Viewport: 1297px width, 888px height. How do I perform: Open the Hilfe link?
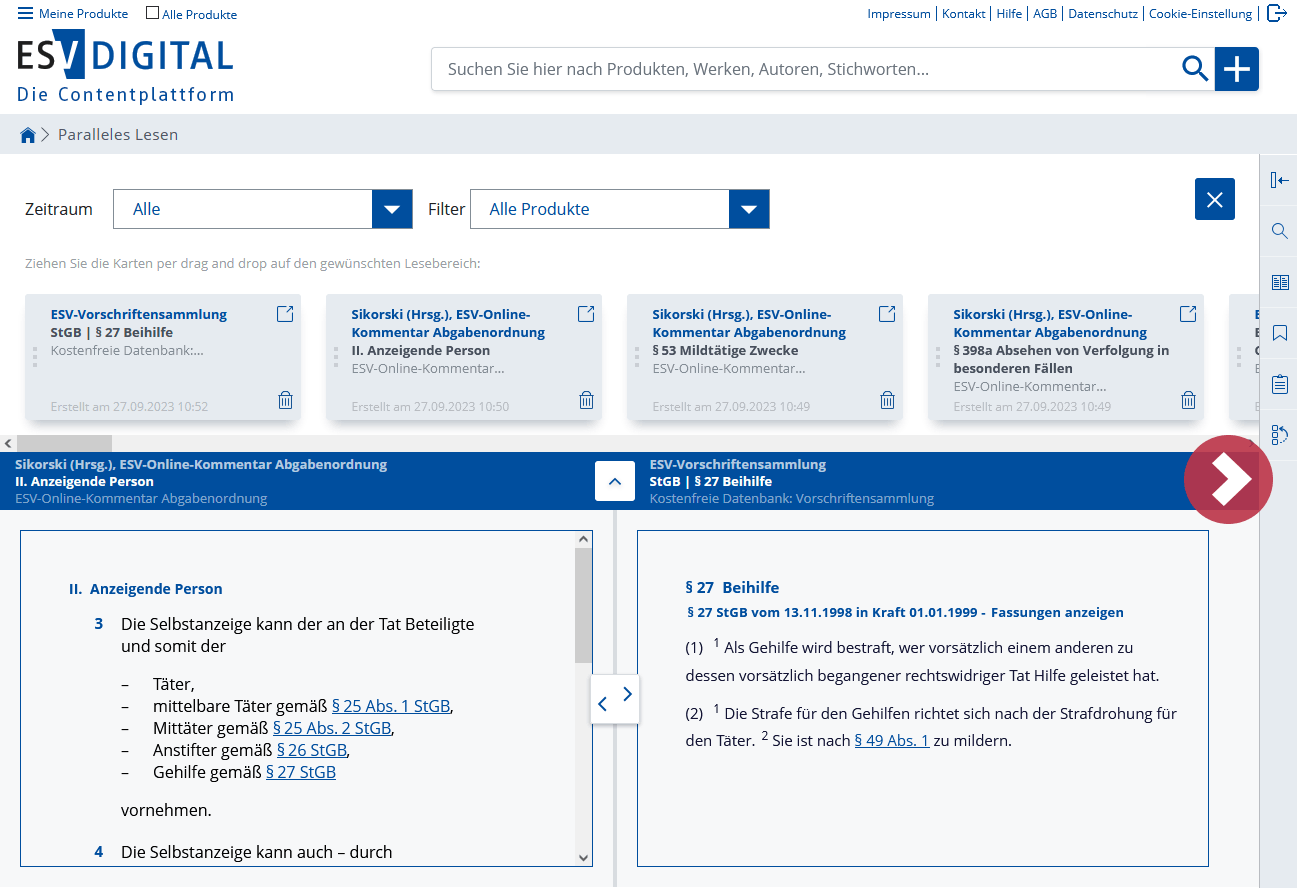(1009, 14)
